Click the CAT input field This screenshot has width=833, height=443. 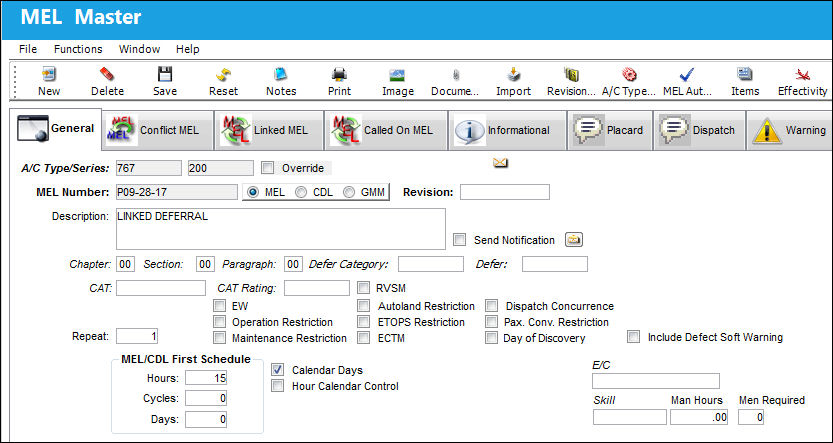[161, 288]
